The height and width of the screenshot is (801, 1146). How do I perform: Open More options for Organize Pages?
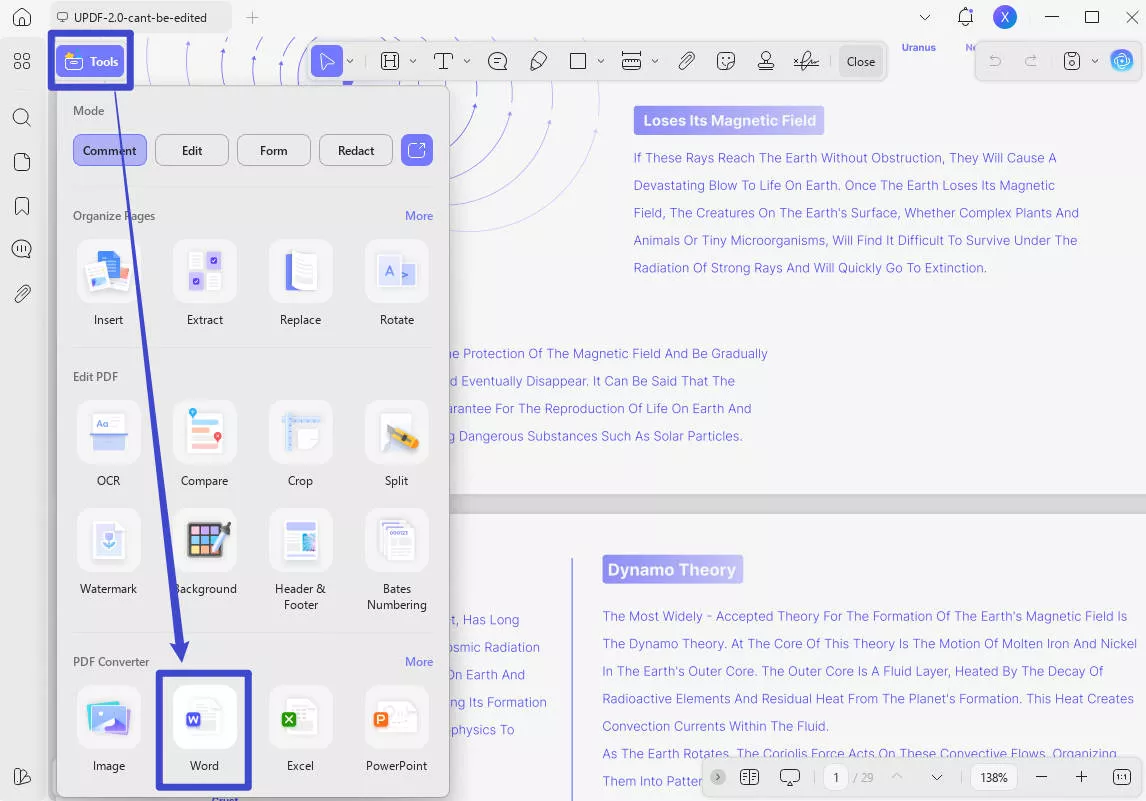click(419, 216)
